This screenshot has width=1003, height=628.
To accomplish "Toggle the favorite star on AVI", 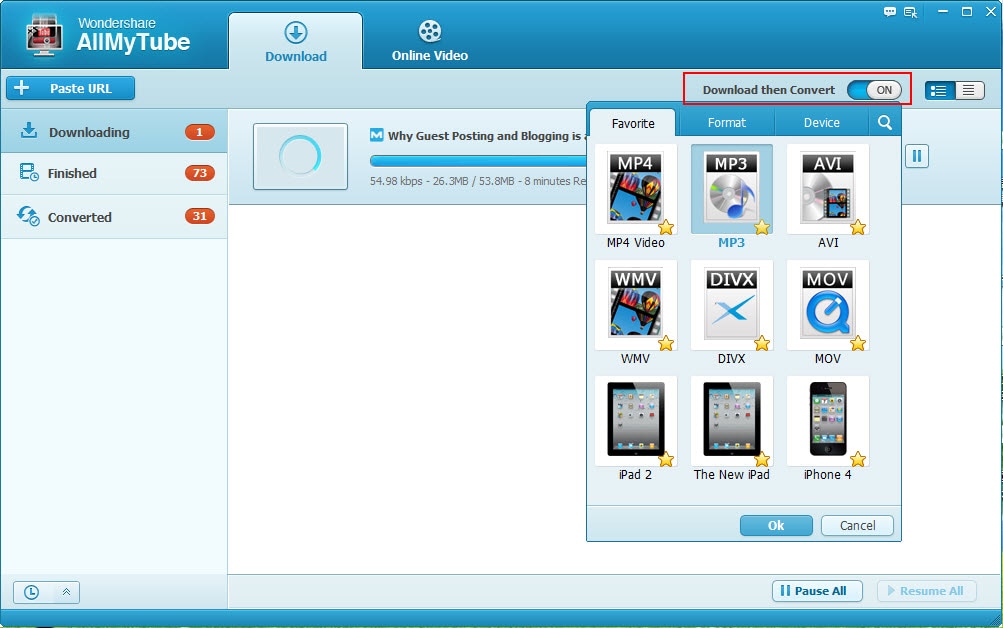I will (x=858, y=227).
